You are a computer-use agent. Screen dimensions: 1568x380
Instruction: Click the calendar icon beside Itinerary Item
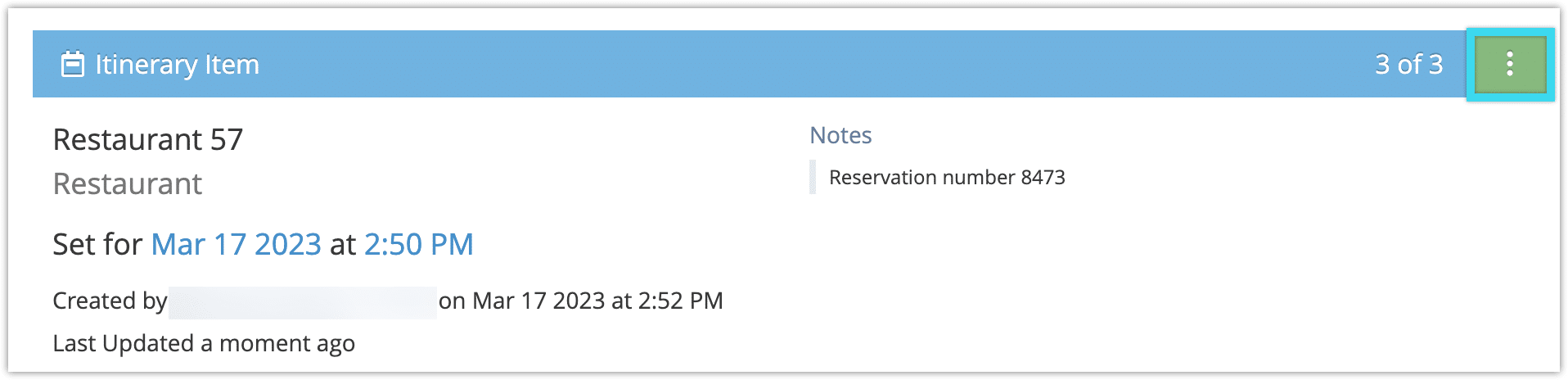[73, 64]
